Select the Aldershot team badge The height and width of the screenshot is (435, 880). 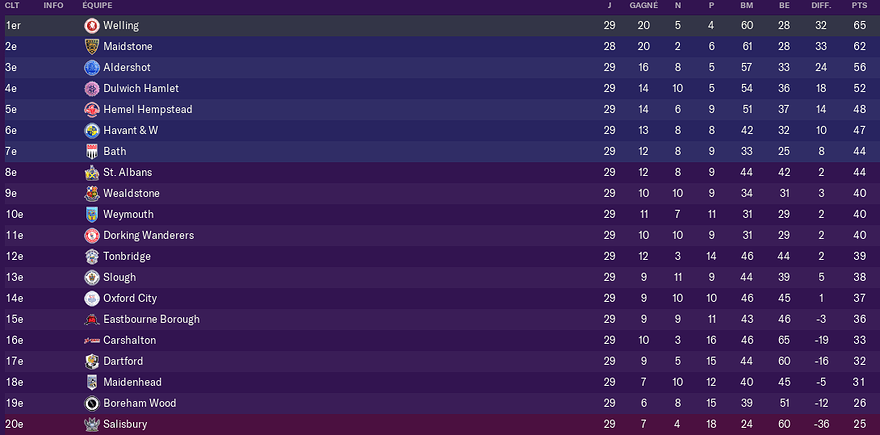point(92,67)
